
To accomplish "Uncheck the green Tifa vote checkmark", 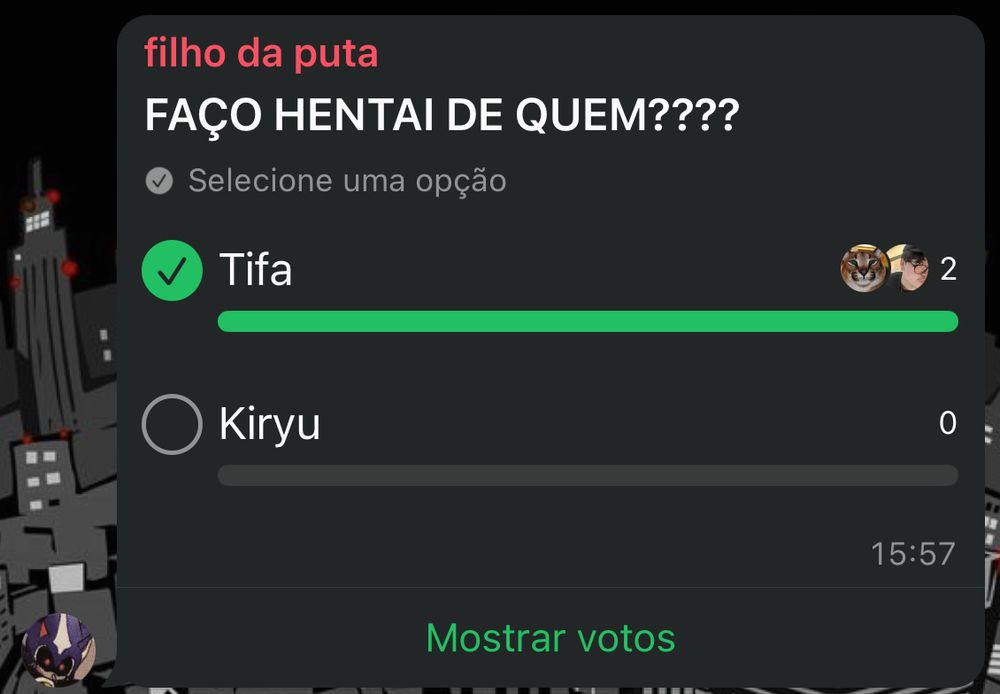I will pyautogui.click(x=172, y=270).
